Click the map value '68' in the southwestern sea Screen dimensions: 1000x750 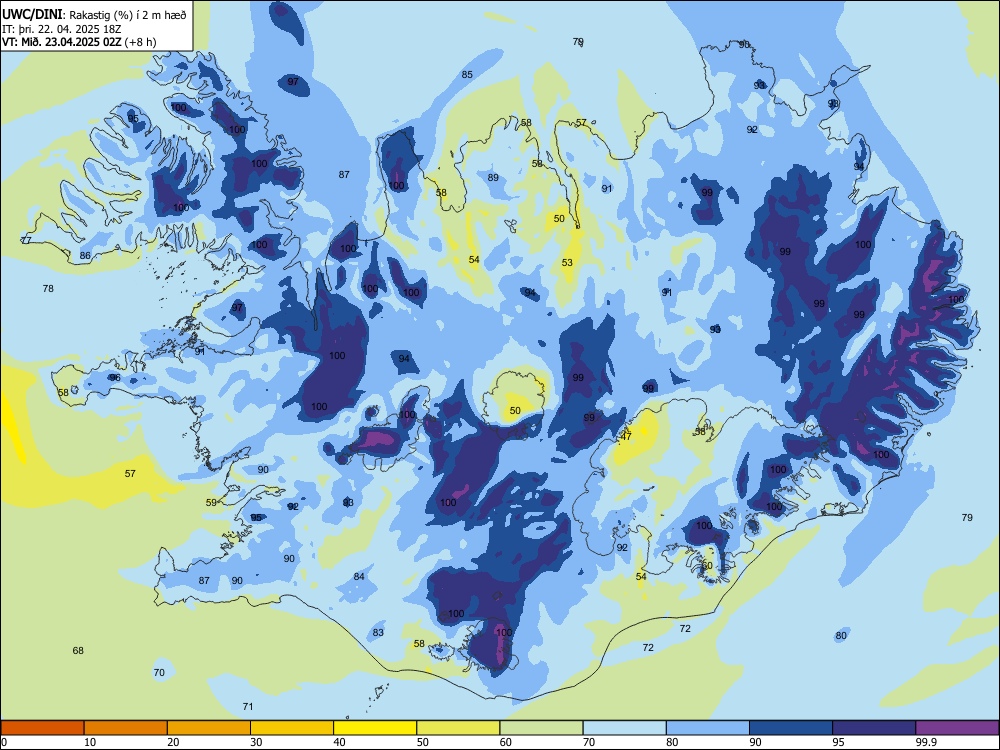tap(78, 651)
